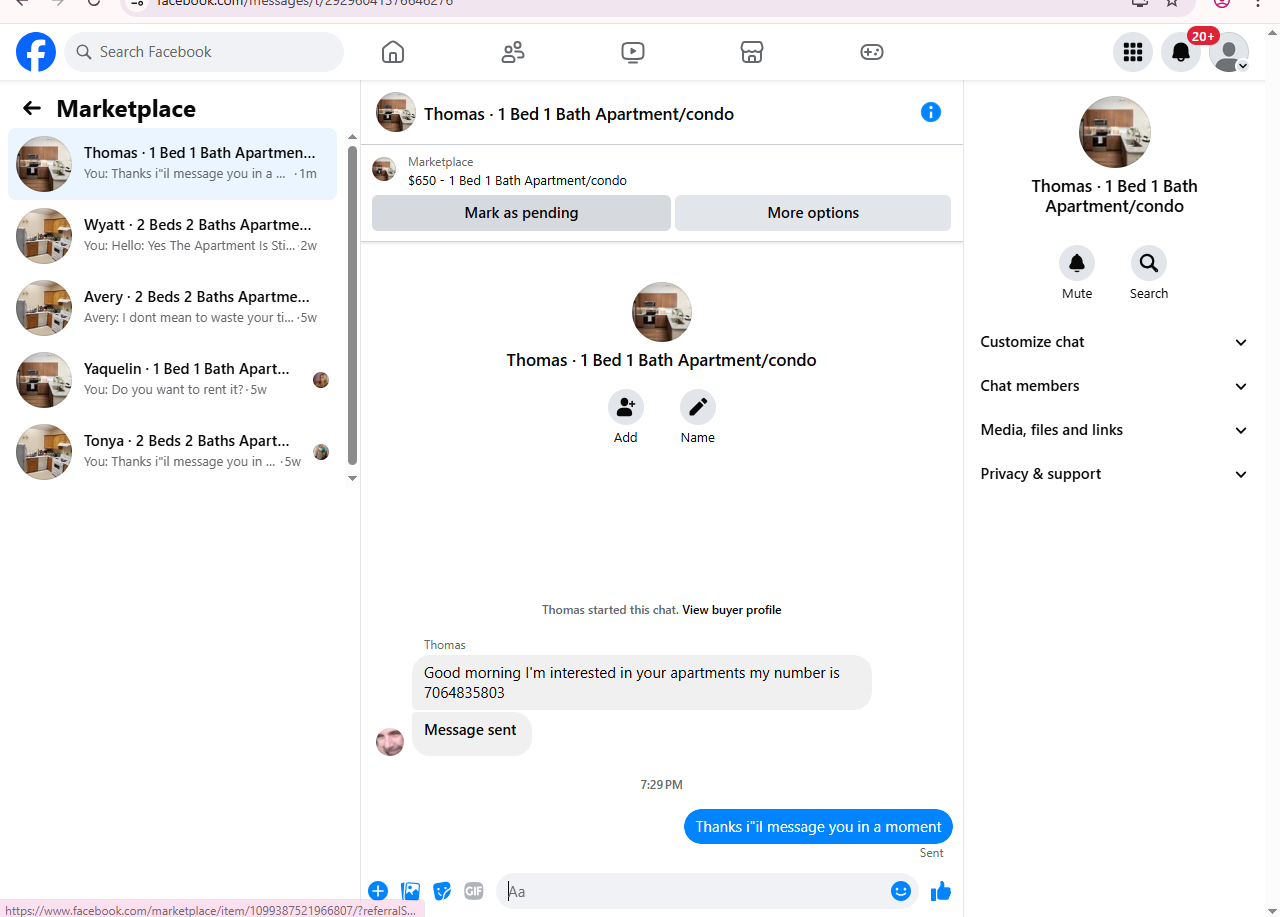Click the browser address bar URL
The width and height of the screenshot is (1280, 917).
click(x=305, y=3)
